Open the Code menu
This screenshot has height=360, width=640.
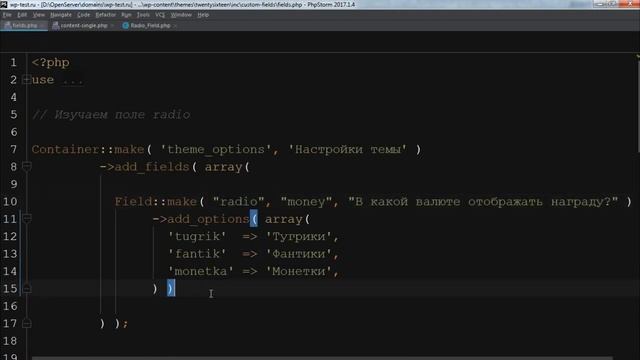click(83, 15)
